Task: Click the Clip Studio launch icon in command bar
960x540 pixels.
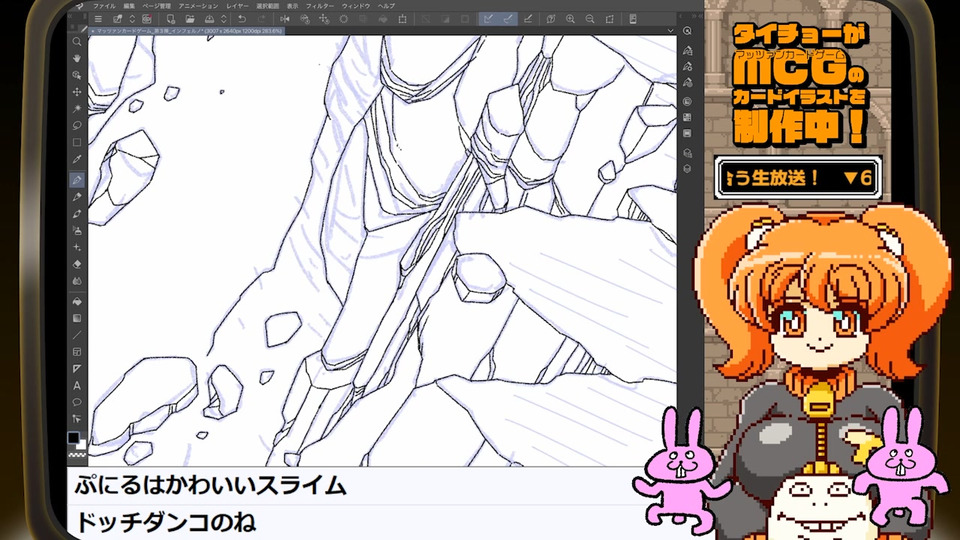Action: (x=118, y=20)
